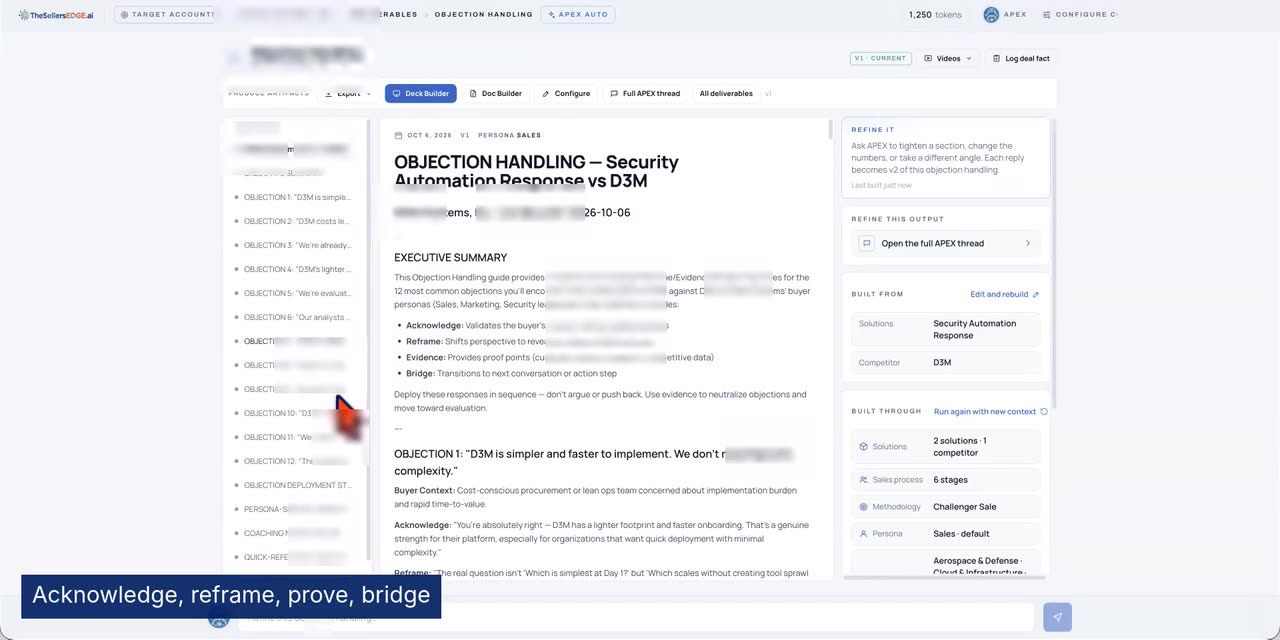
Task: Toggle the APEX Auto mode button
Action: (x=578, y=15)
